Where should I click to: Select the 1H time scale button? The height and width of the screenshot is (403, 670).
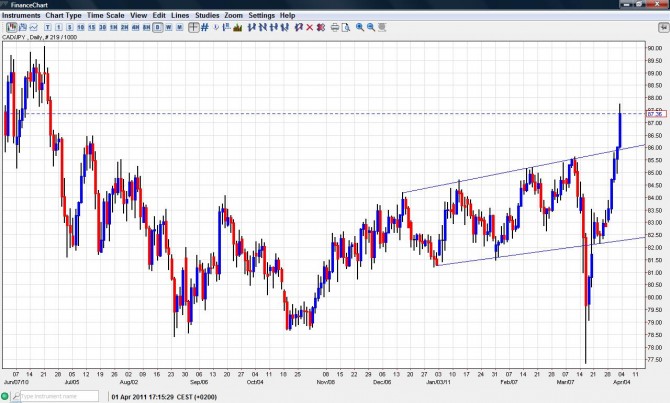(114, 27)
